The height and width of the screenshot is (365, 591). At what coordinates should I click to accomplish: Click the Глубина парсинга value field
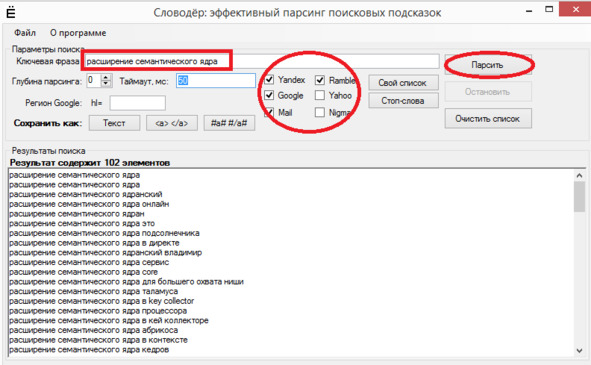(94, 80)
